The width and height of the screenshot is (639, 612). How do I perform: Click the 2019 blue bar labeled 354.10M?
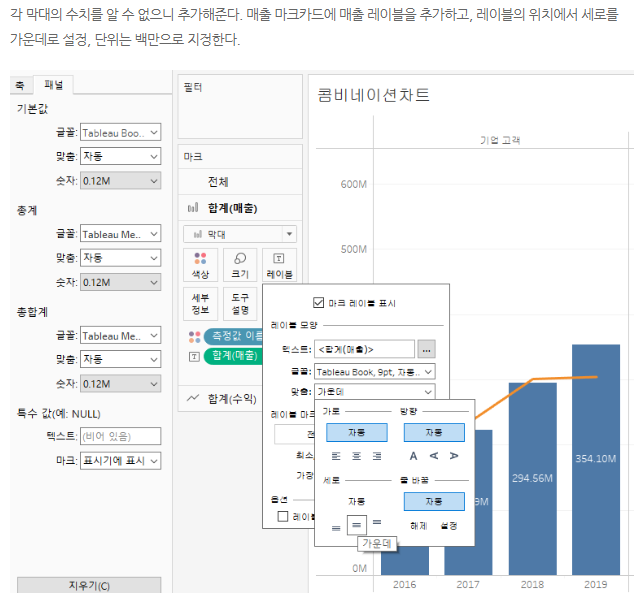click(x=595, y=460)
